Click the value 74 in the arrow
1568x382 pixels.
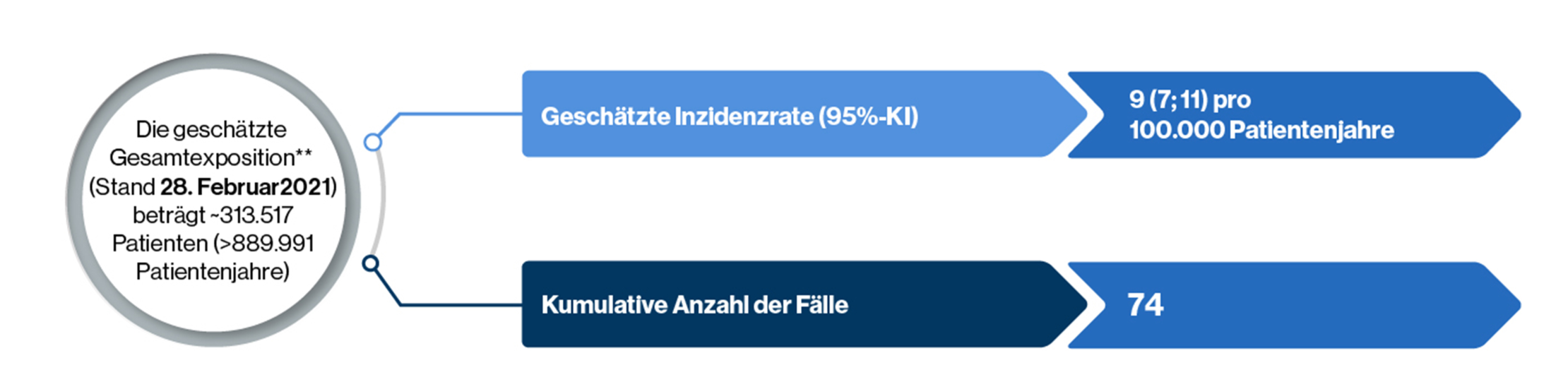(1145, 305)
